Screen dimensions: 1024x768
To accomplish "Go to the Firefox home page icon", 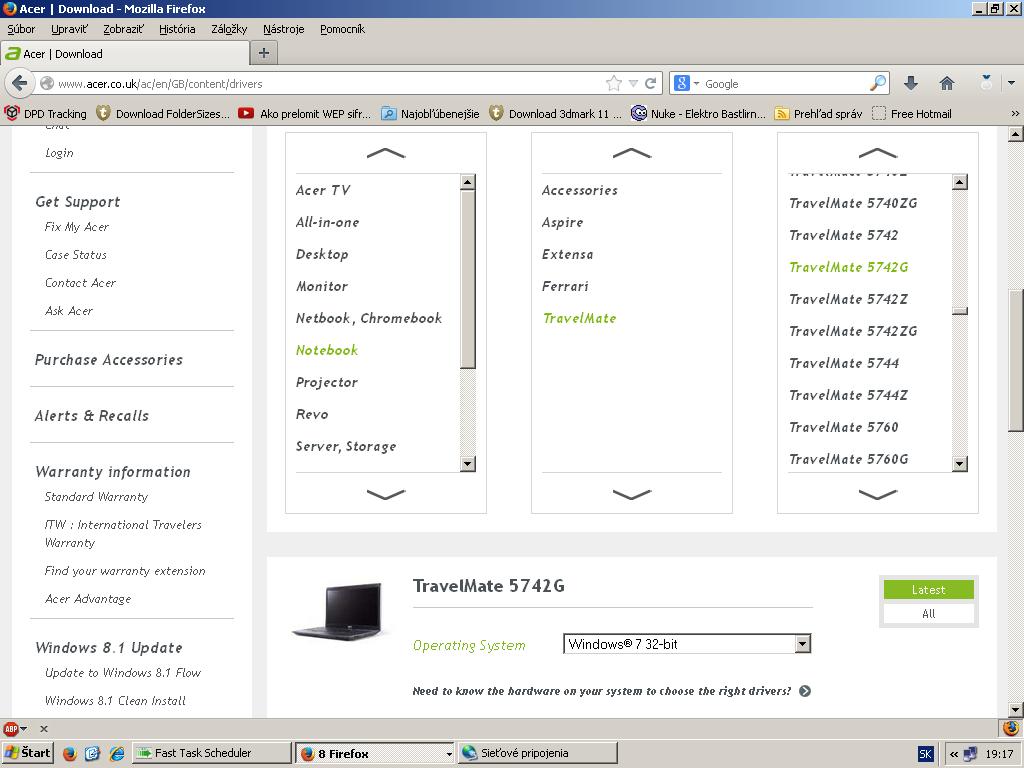I will pos(946,83).
